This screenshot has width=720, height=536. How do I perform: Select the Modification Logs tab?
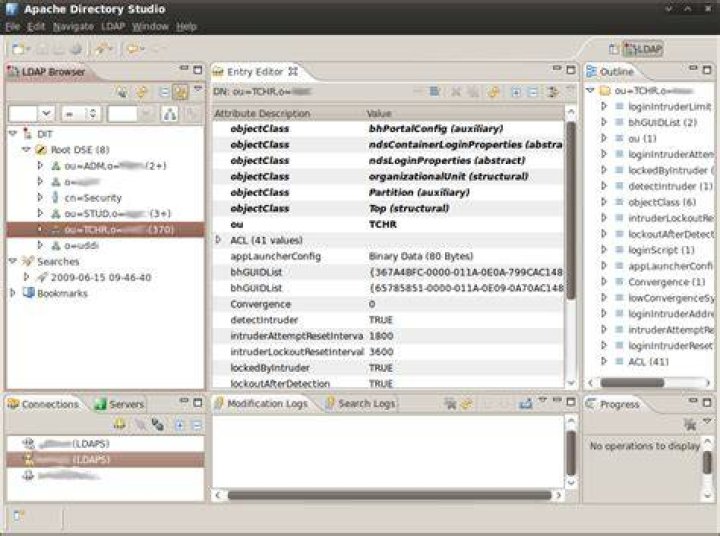(261, 404)
